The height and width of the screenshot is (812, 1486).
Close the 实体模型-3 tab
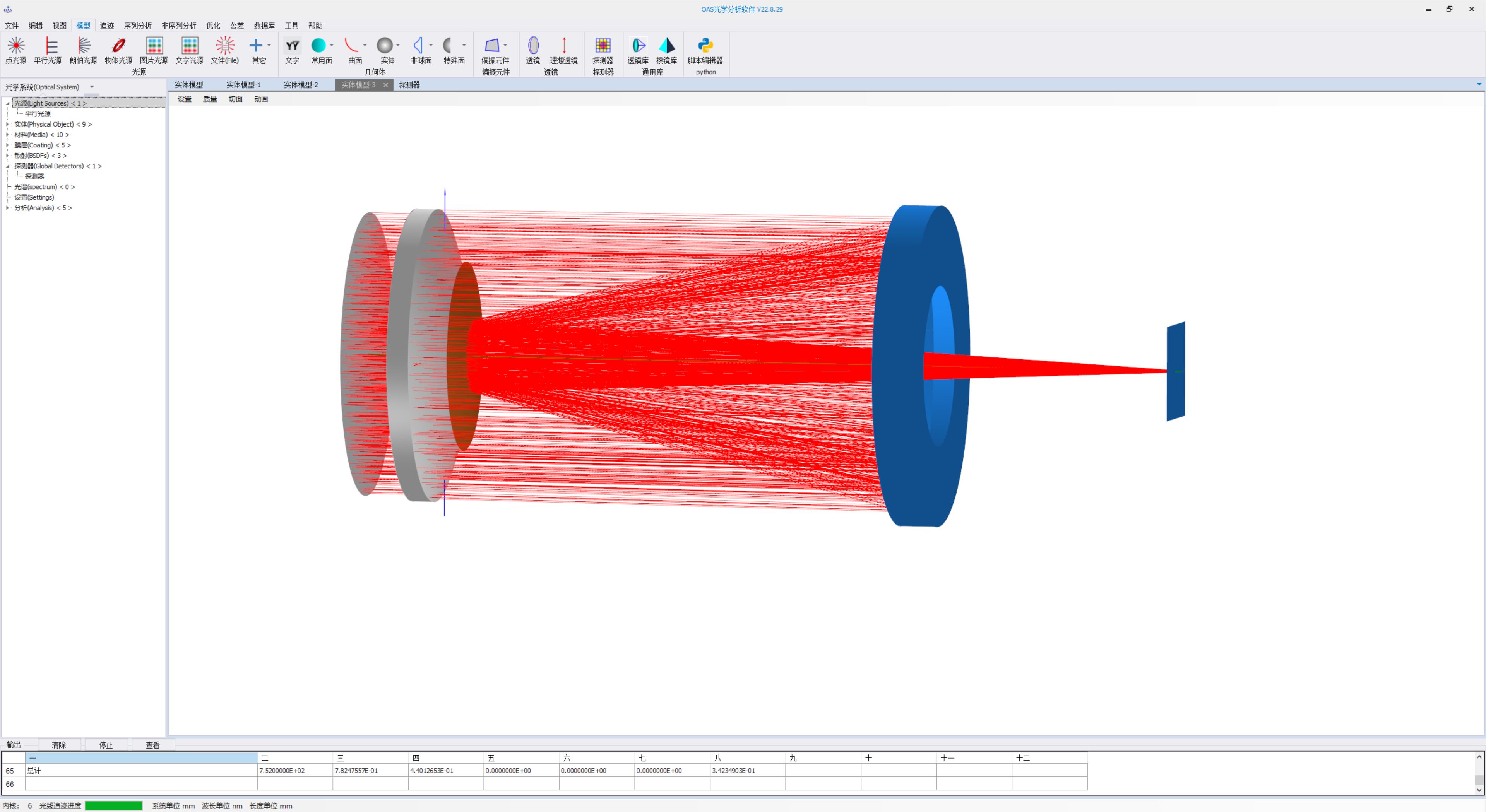pyautogui.click(x=385, y=85)
